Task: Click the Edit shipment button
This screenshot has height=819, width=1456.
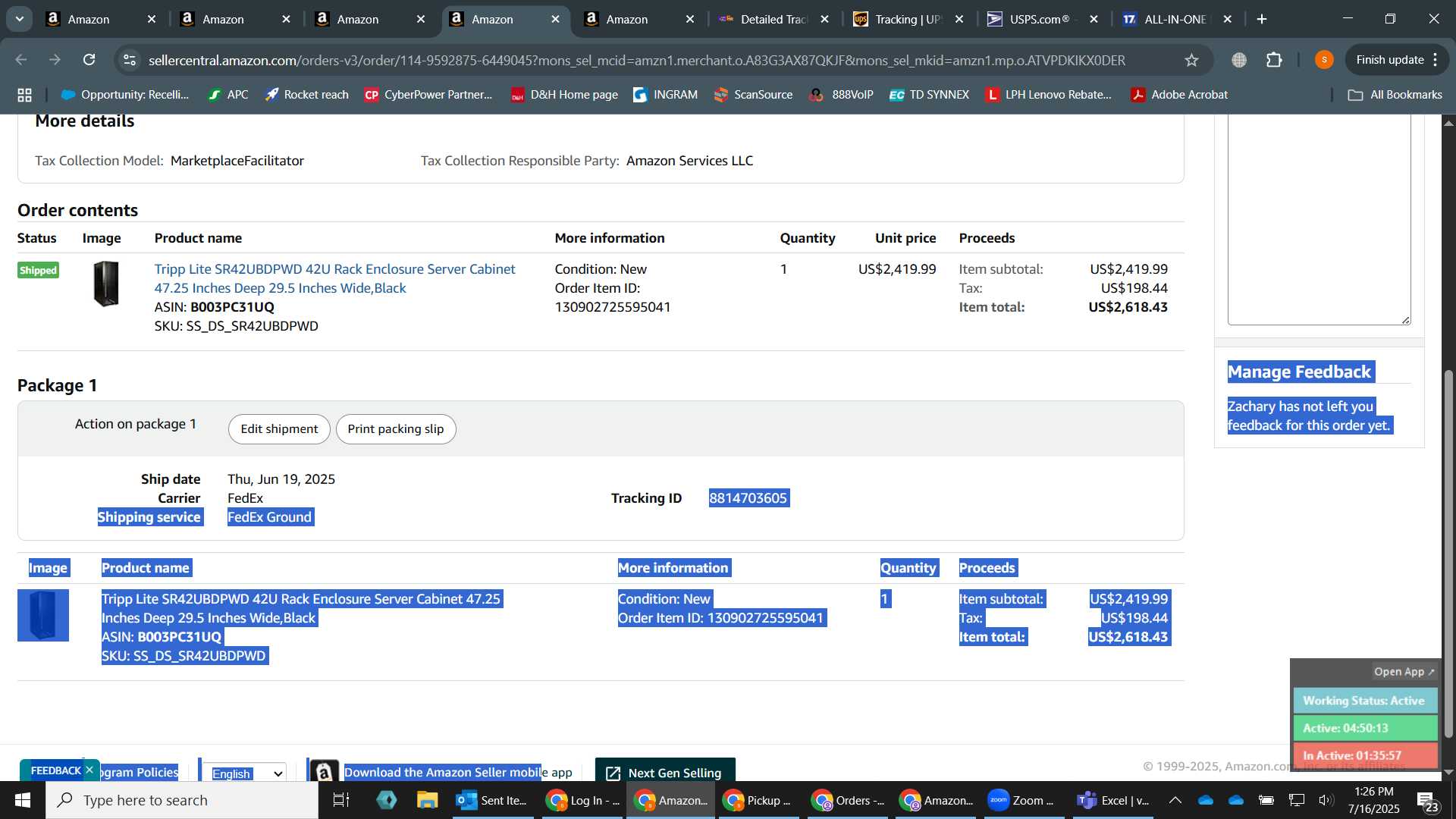Action: click(279, 429)
